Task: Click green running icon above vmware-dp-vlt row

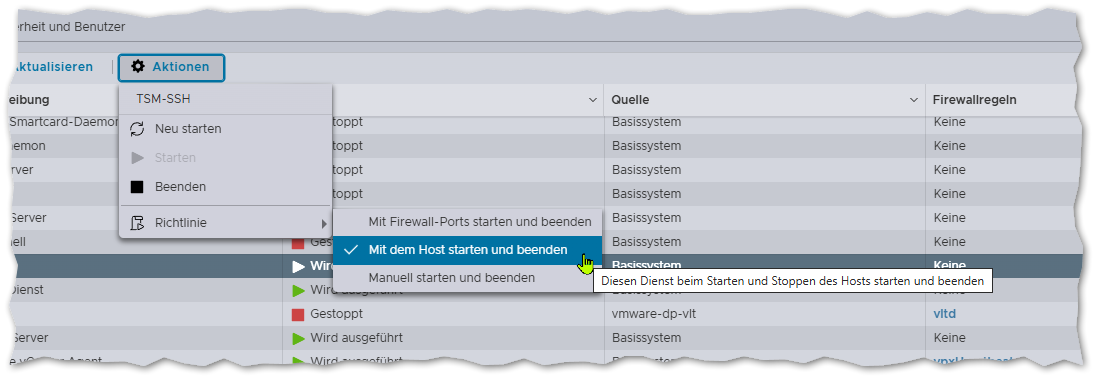Action: coord(299,290)
